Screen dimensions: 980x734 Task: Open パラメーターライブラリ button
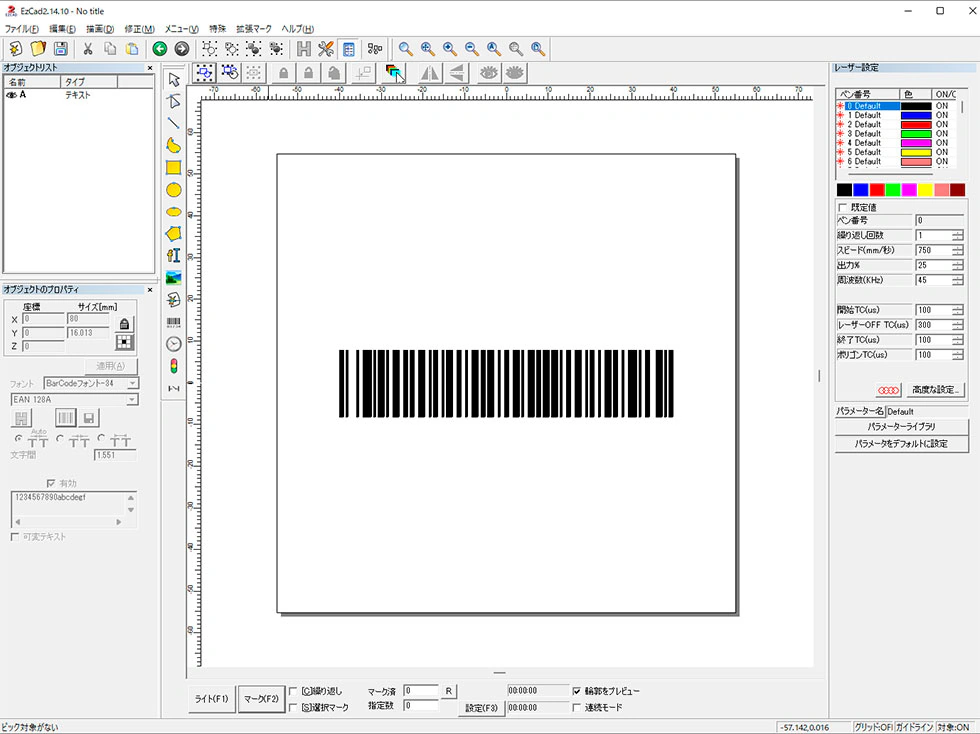click(901, 426)
